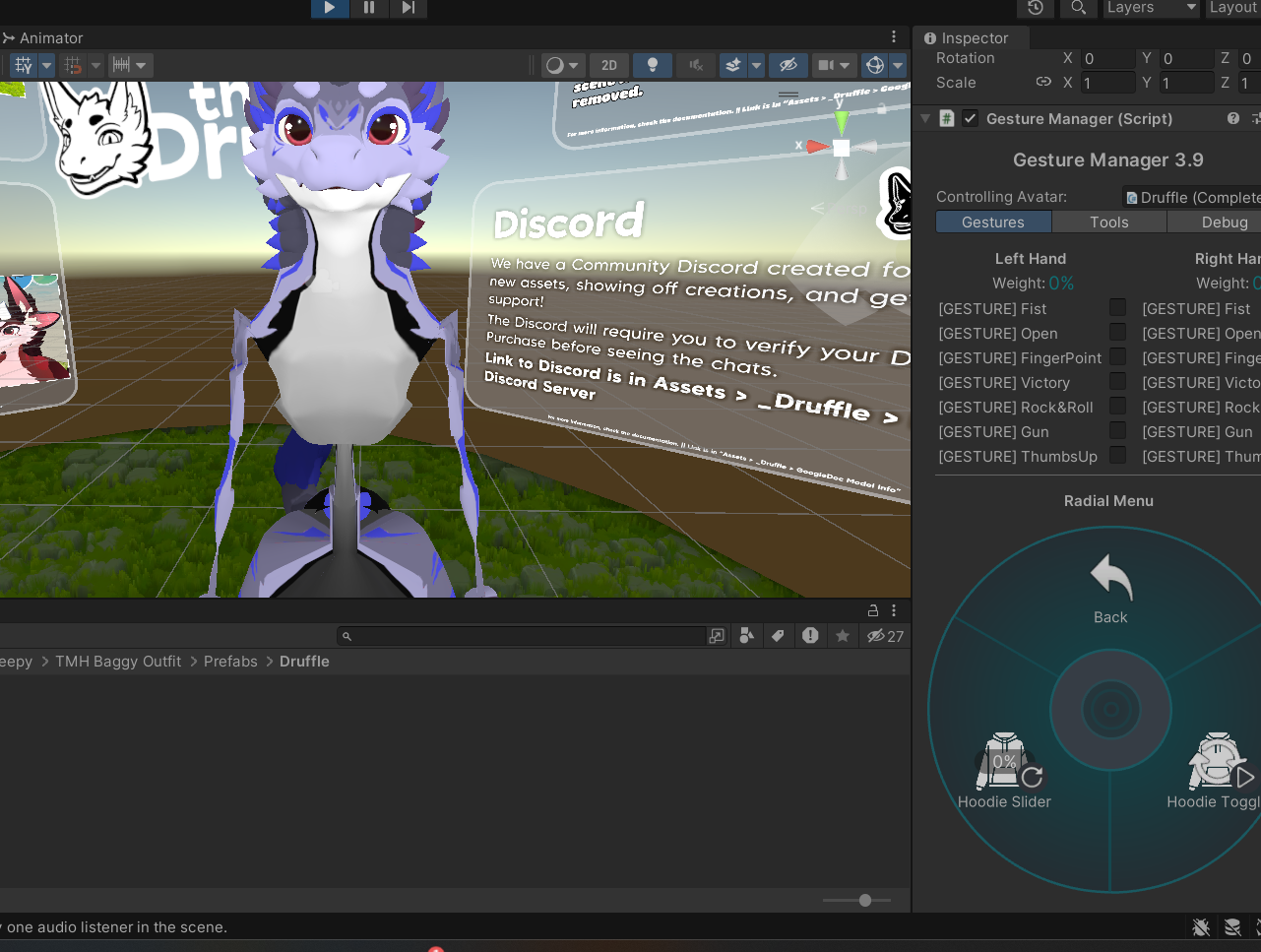Viewport: 1261px width, 952px height.
Task: Open the Layout dropdown
Action: point(1232,8)
